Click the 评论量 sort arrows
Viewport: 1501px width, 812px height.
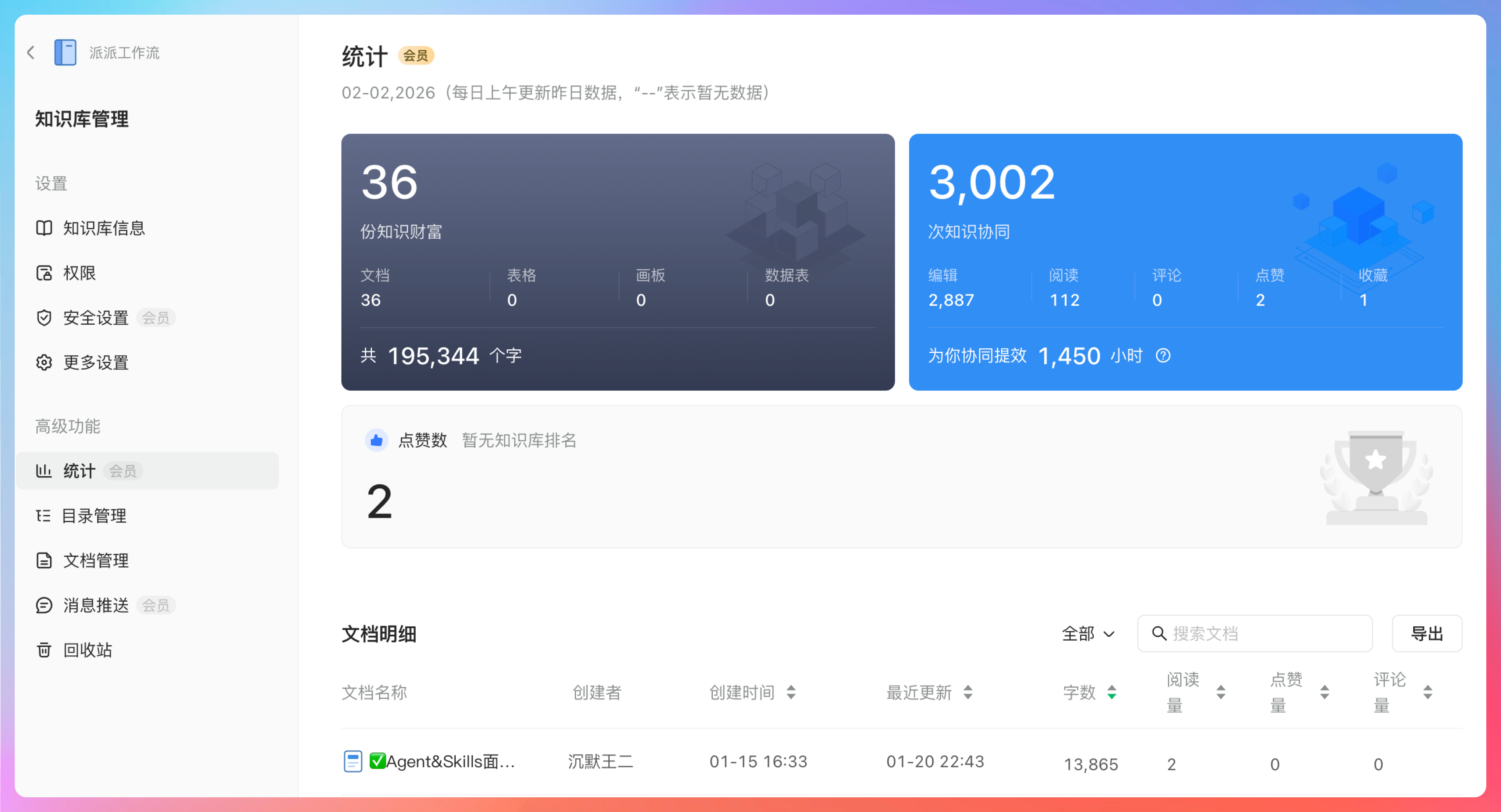tap(1427, 692)
